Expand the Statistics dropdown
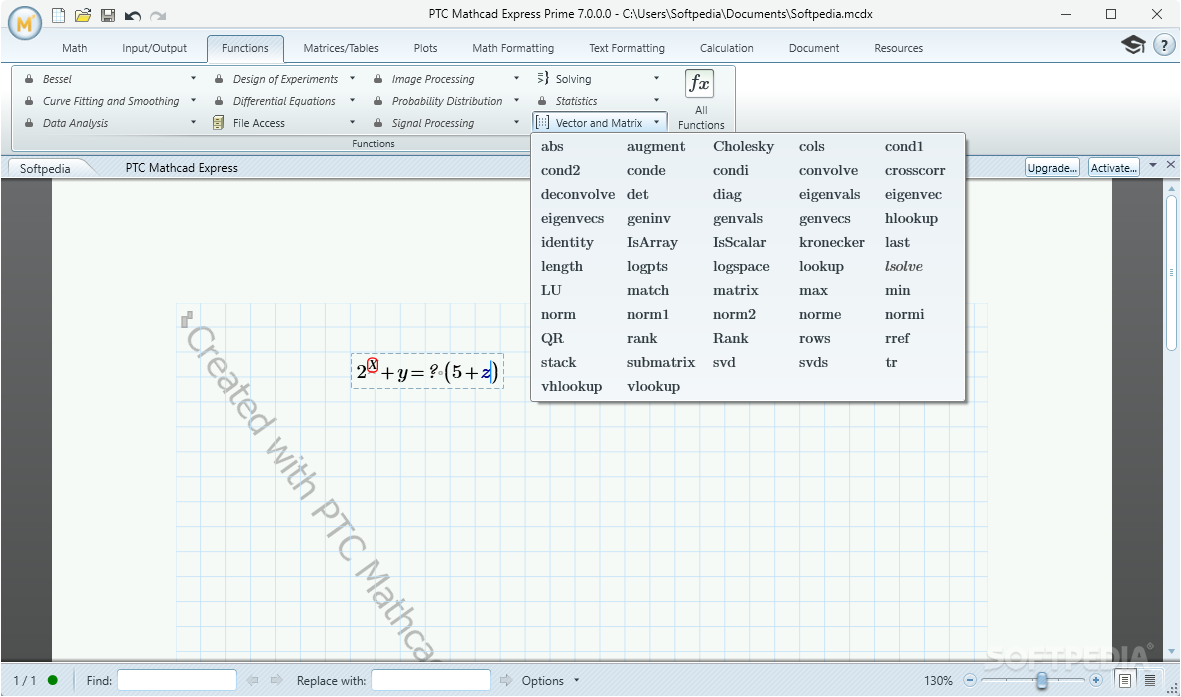This screenshot has width=1181, height=697. point(657,100)
